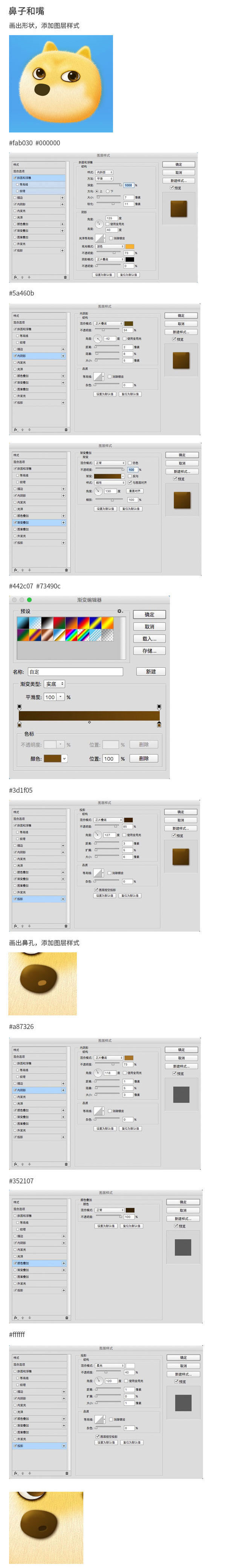Click the gradient midpoint diamond marker
Screen dimensions: 226x1568
[x=89, y=722]
